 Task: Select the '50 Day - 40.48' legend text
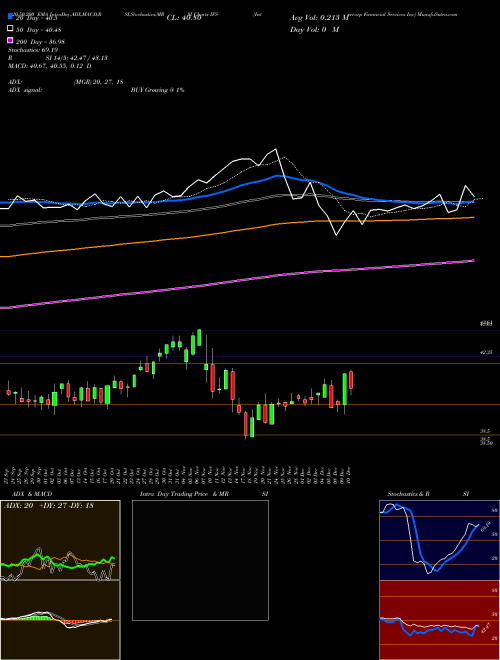coord(38,30)
